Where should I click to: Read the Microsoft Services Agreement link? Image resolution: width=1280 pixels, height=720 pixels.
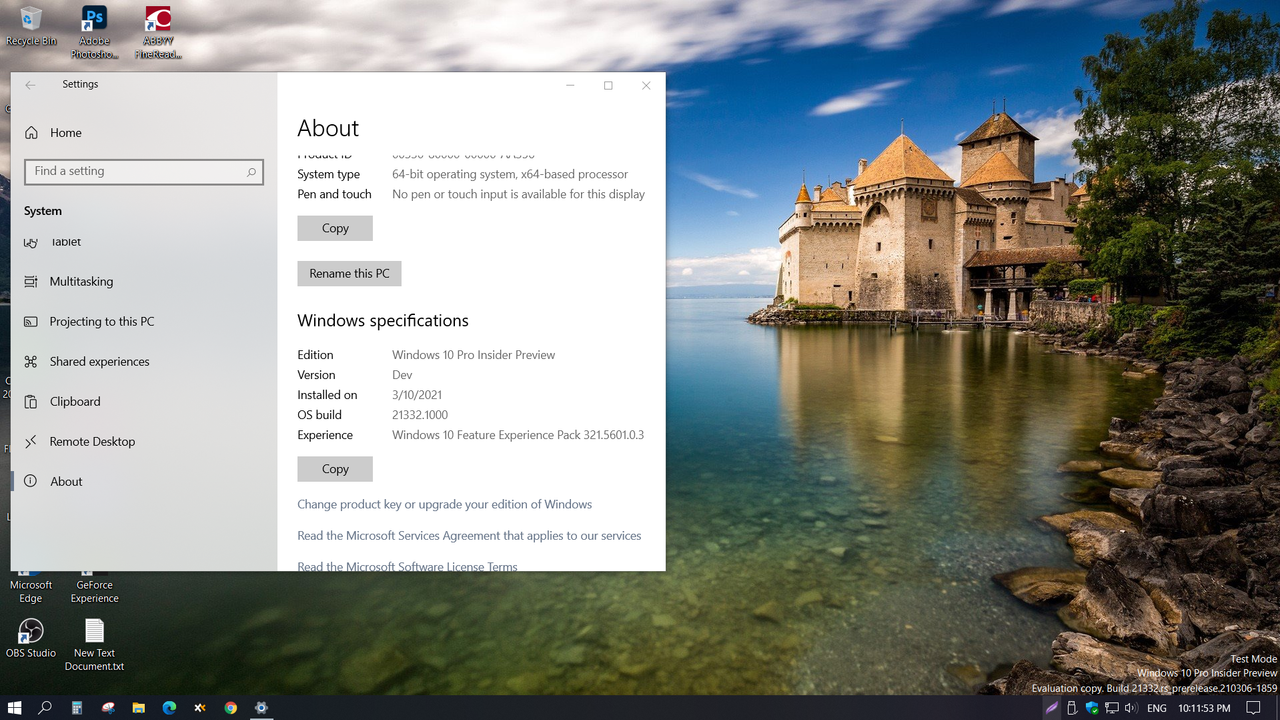tap(469, 535)
